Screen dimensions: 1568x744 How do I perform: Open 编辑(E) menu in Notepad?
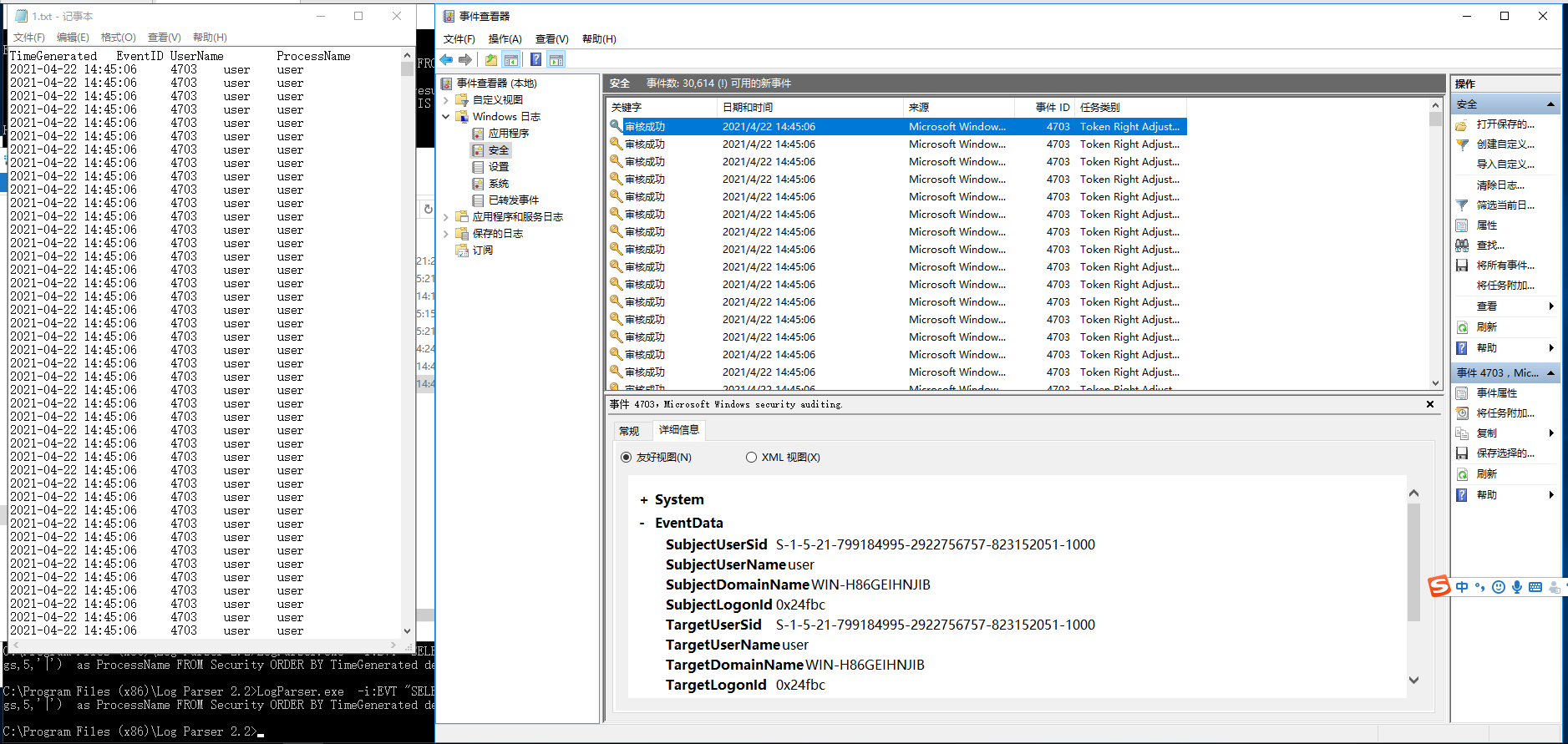click(x=73, y=38)
